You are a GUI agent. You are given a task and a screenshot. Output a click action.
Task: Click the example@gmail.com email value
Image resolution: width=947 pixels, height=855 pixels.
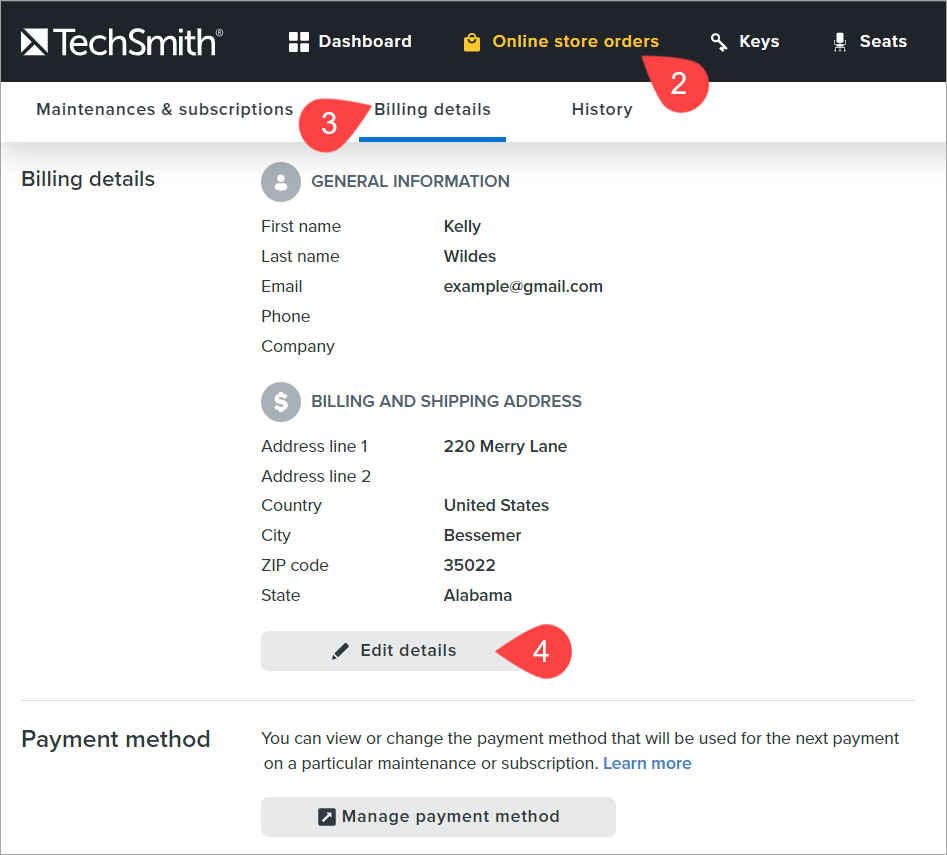click(523, 287)
